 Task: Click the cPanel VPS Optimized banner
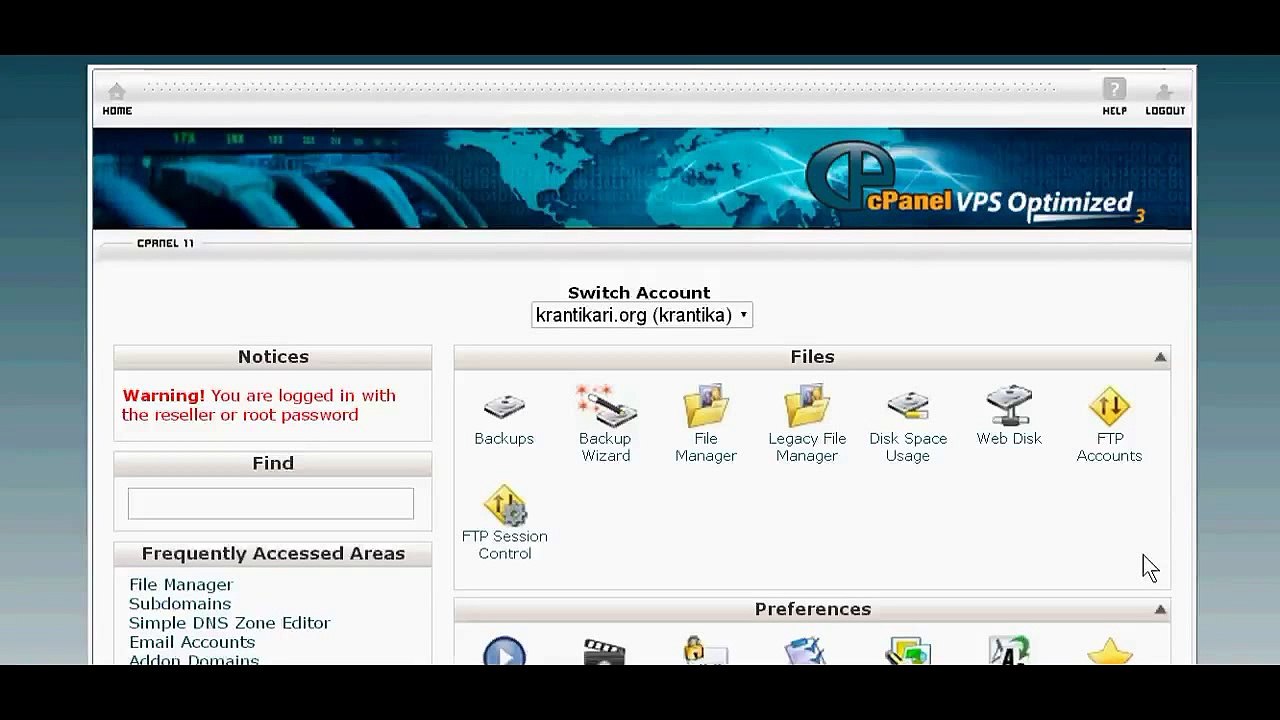tap(642, 179)
